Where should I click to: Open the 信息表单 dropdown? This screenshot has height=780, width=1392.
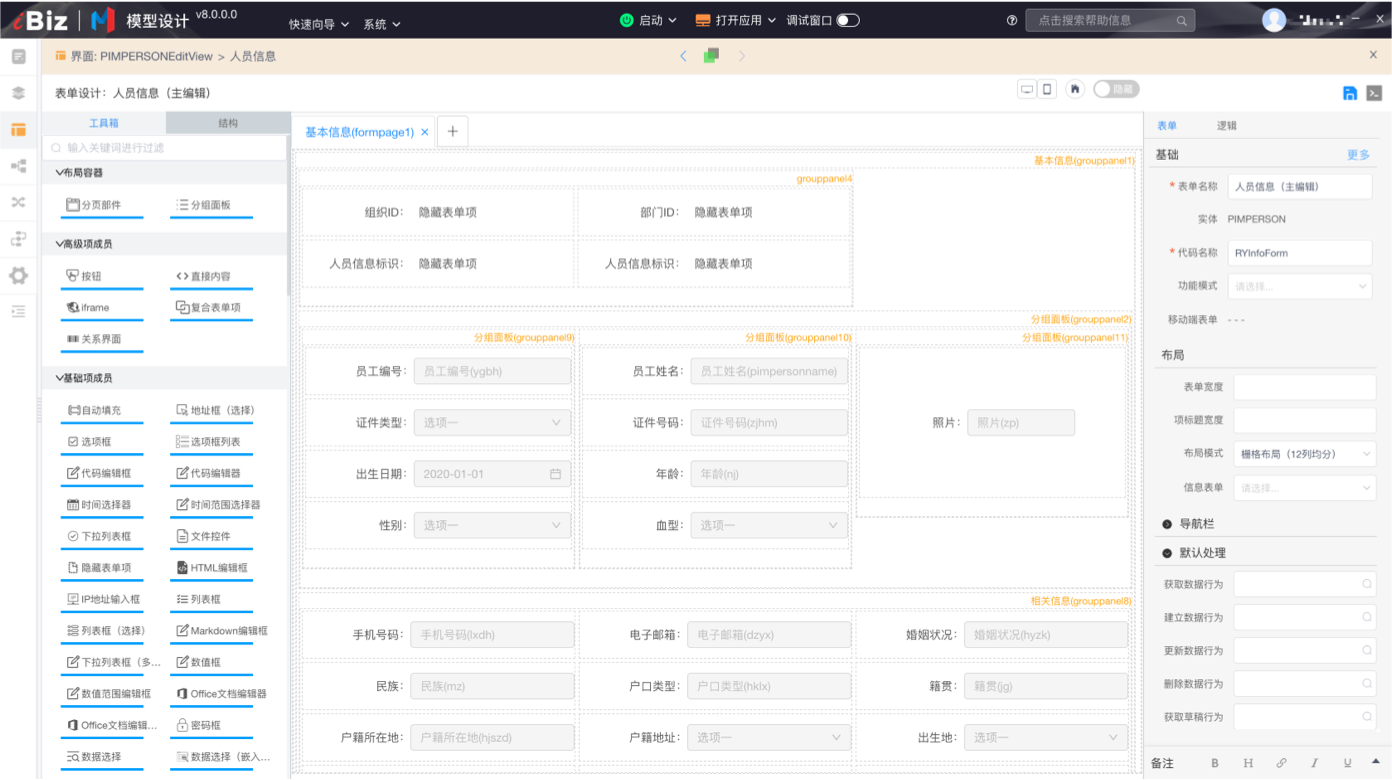[x=1304, y=488]
